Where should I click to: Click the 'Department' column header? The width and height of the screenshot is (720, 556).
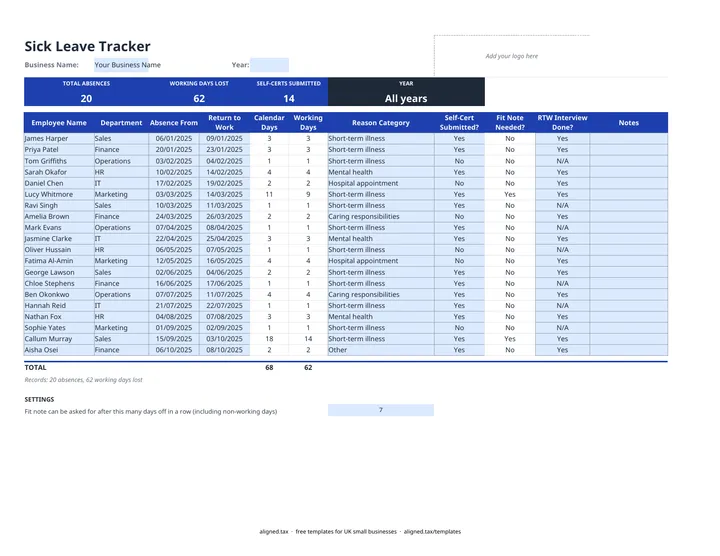[x=121, y=123]
